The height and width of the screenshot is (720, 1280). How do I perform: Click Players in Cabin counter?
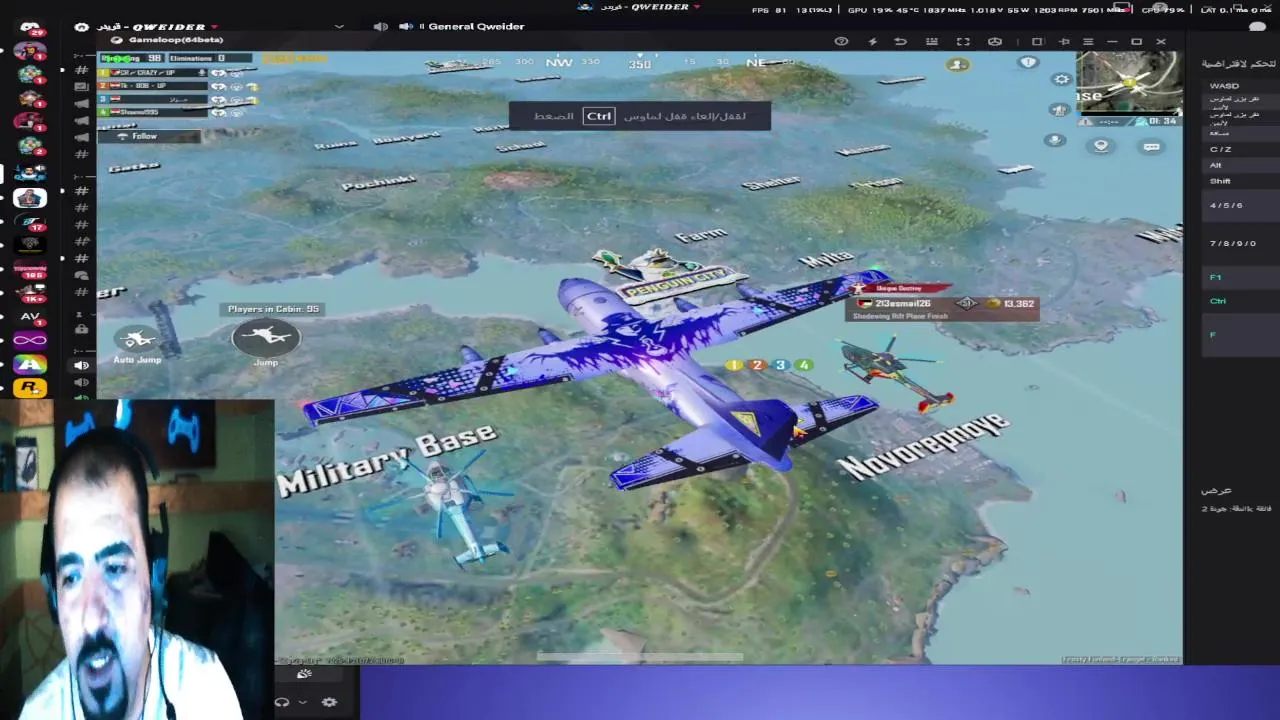[273, 309]
